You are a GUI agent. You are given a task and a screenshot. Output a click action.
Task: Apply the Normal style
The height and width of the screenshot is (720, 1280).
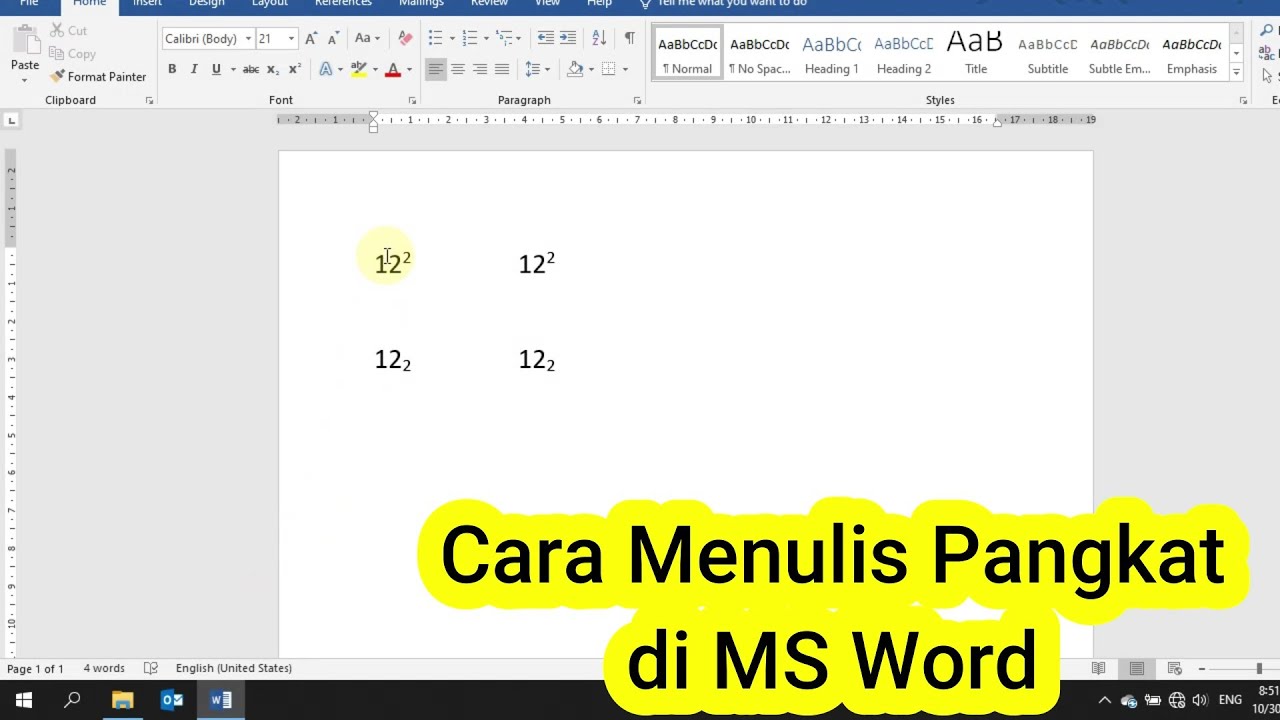point(687,53)
